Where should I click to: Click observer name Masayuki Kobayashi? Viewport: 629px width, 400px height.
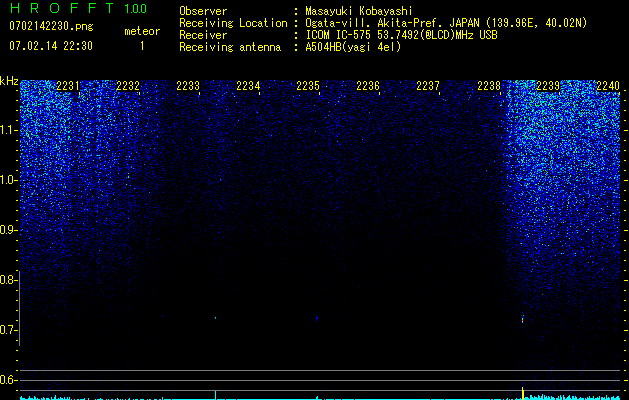(359, 11)
